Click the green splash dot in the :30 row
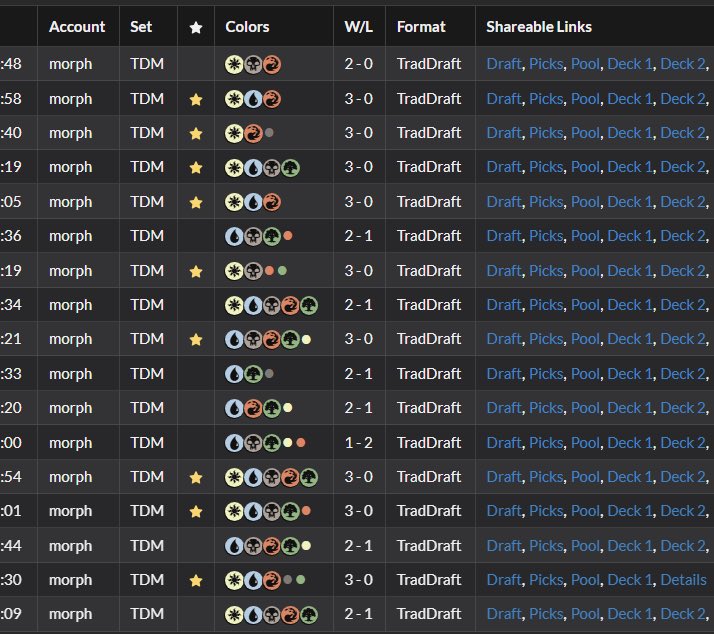The height and width of the screenshot is (634, 714). pyautogui.click(x=301, y=580)
